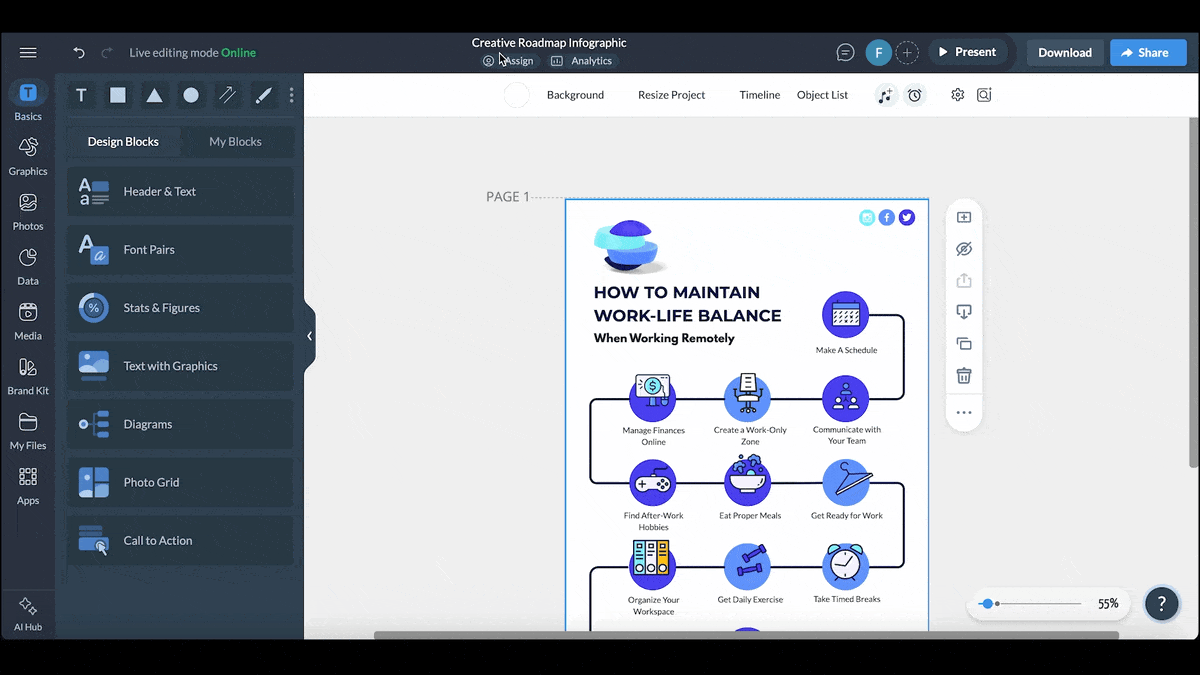Image resolution: width=1200 pixels, height=675 pixels.
Task: Select the Rectangle shape tool
Action: (x=117, y=95)
